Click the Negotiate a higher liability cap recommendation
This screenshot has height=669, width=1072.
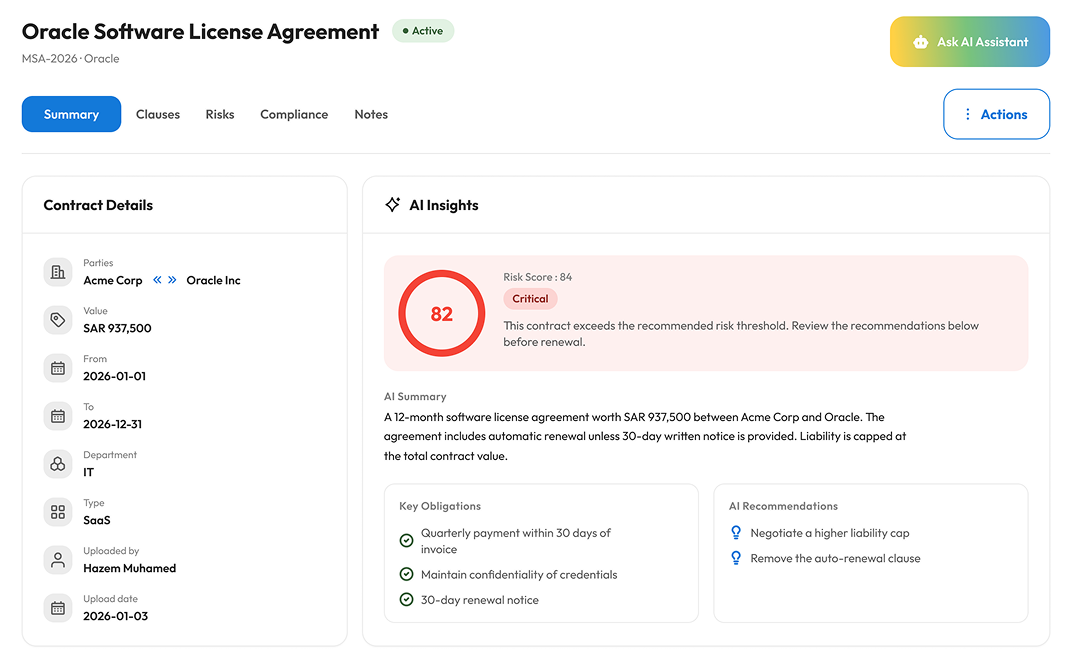pos(830,533)
